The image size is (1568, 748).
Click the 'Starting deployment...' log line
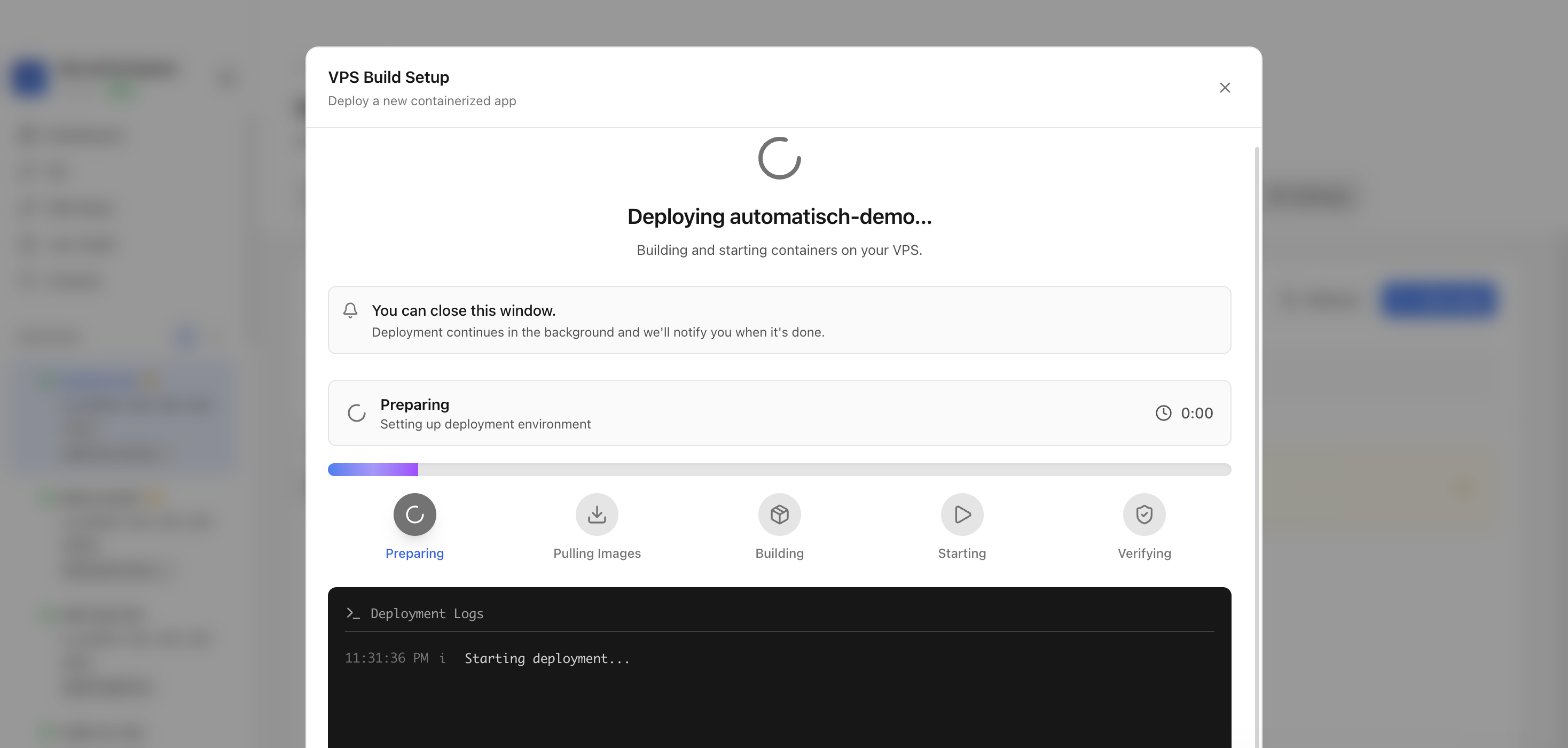point(546,658)
